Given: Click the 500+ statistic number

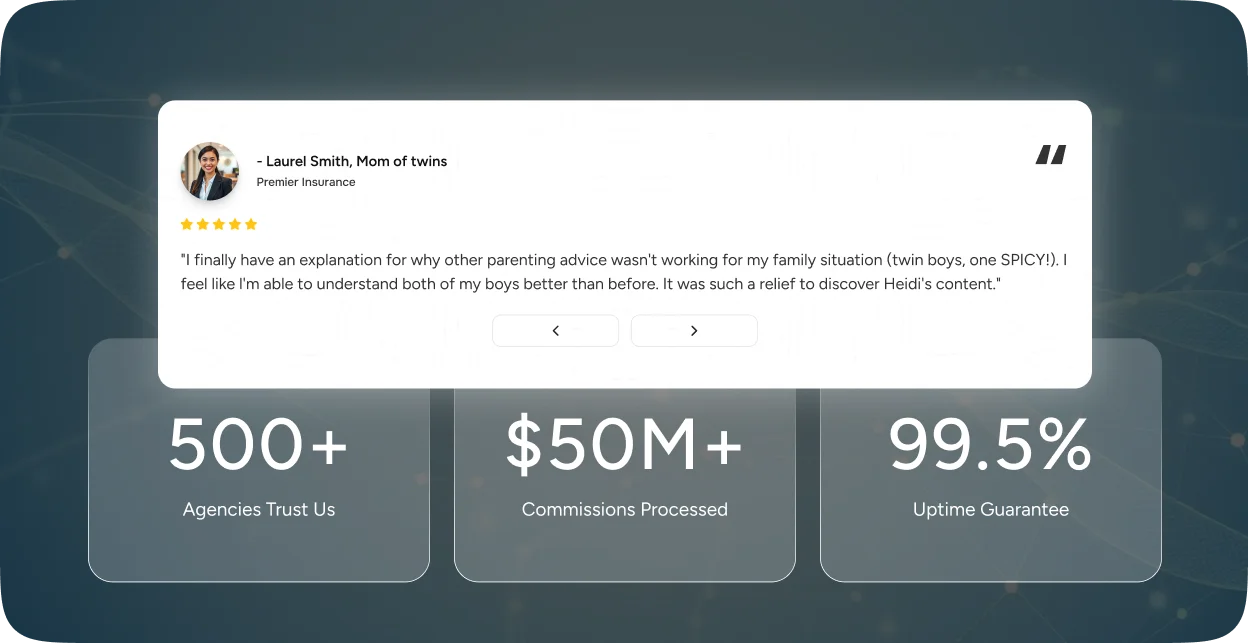Looking at the screenshot, I should click(258, 445).
